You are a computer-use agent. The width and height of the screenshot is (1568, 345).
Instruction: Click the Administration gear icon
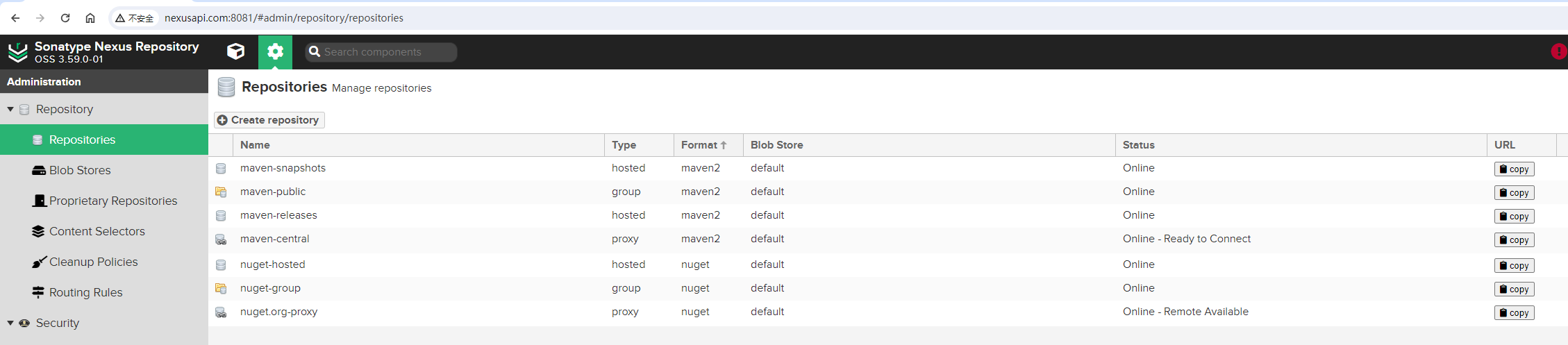(276, 51)
